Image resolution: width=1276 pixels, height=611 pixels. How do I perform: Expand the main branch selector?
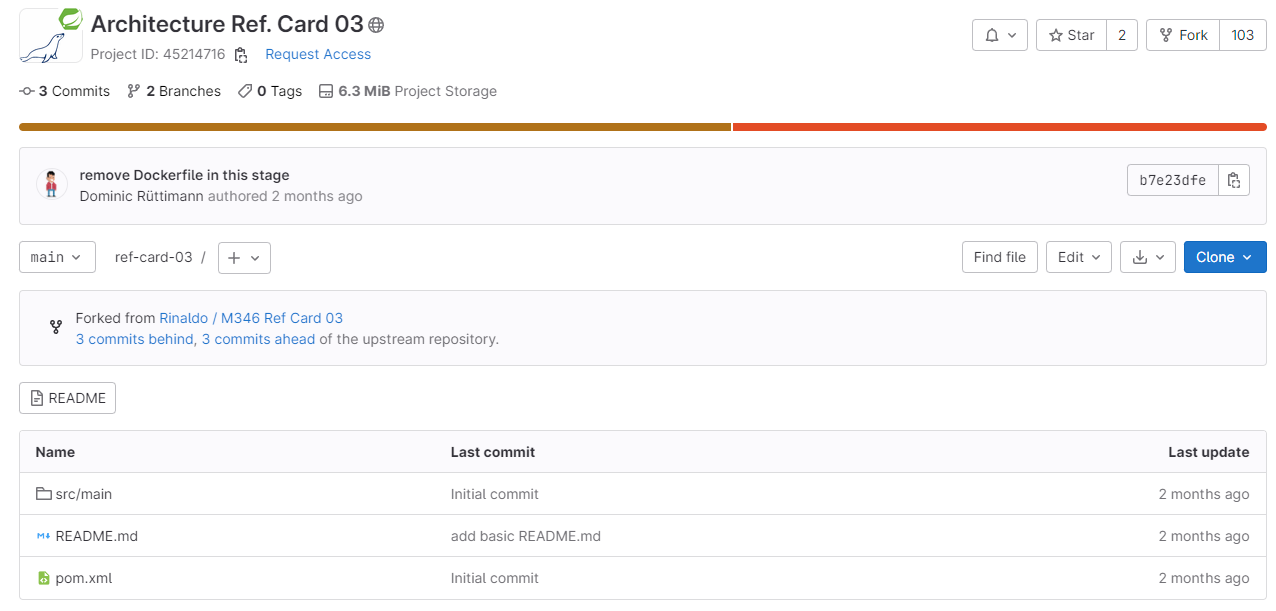click(57, 257)
